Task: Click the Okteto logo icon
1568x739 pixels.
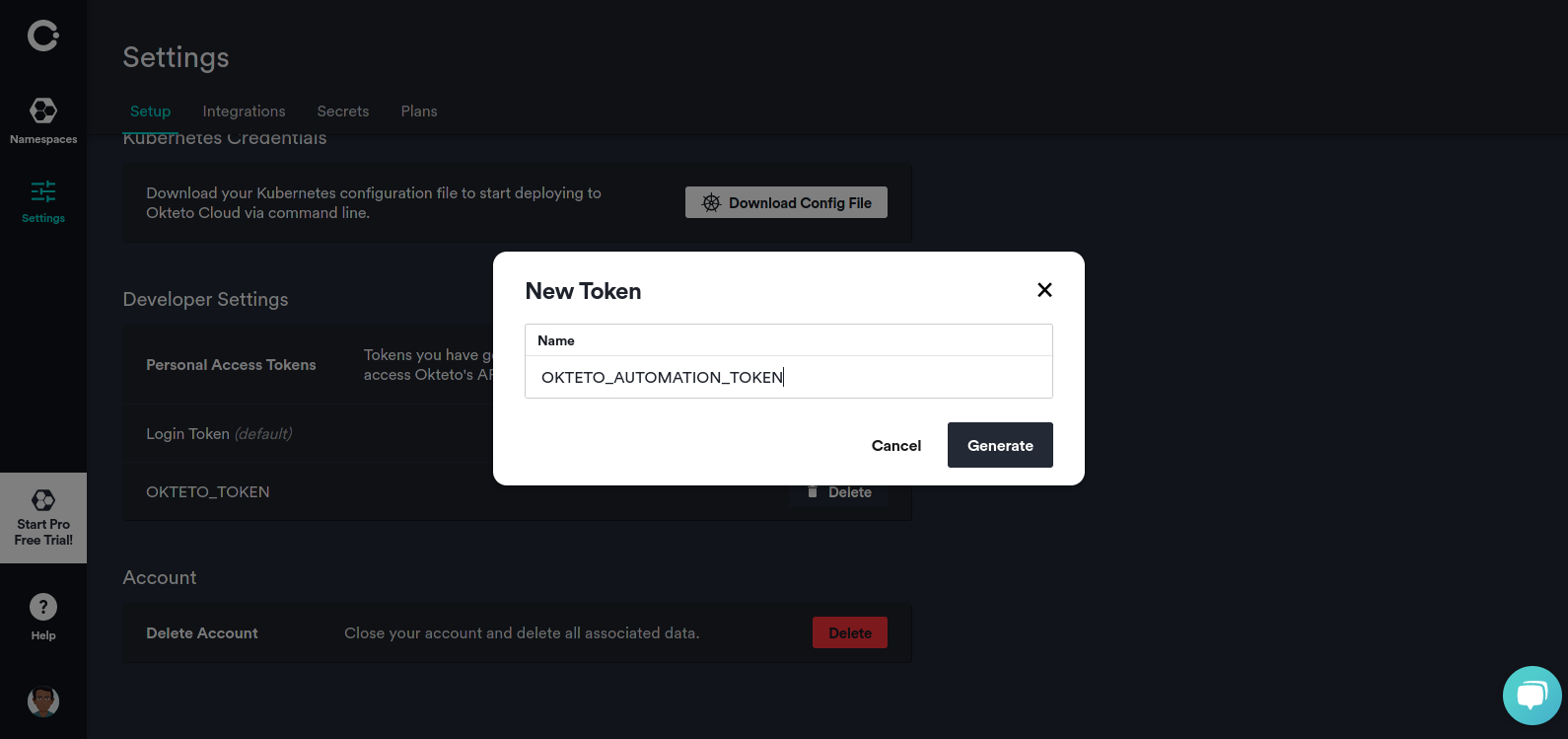Action: pos(43,36)
